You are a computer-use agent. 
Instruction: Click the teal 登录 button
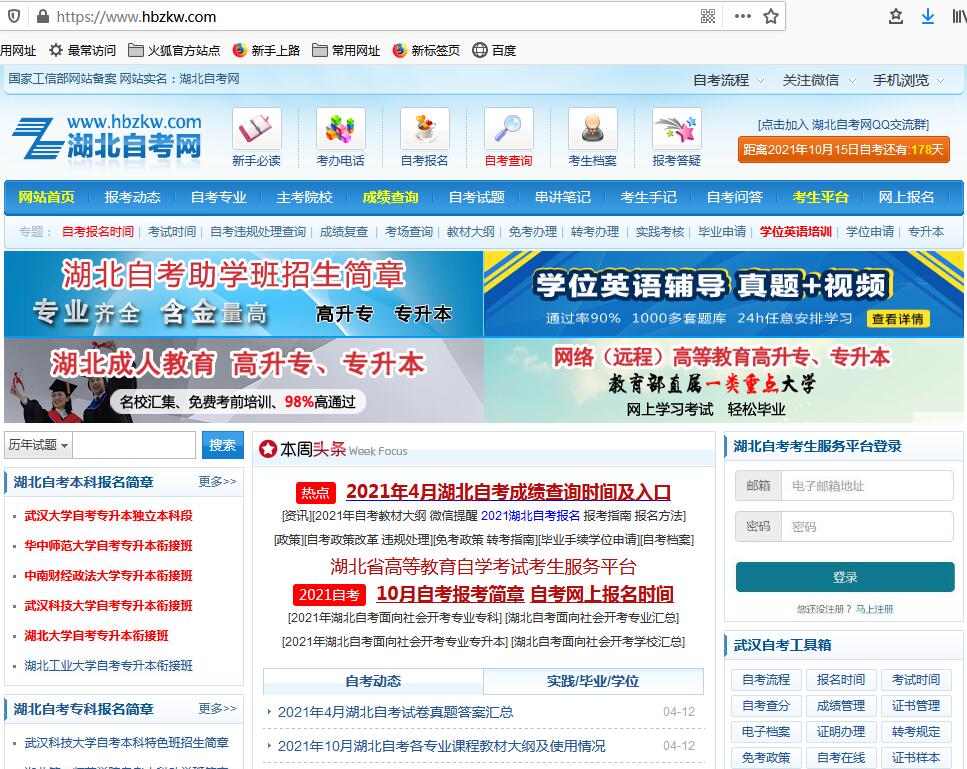[x=845, y=577]
